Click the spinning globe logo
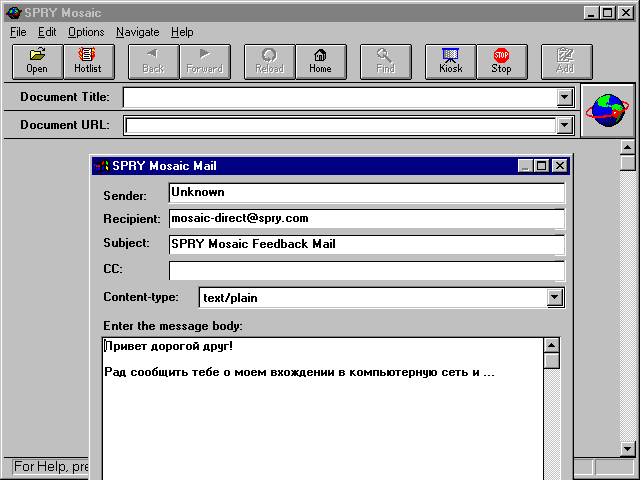The image size is (640, 480). click(x=609, y=110)
